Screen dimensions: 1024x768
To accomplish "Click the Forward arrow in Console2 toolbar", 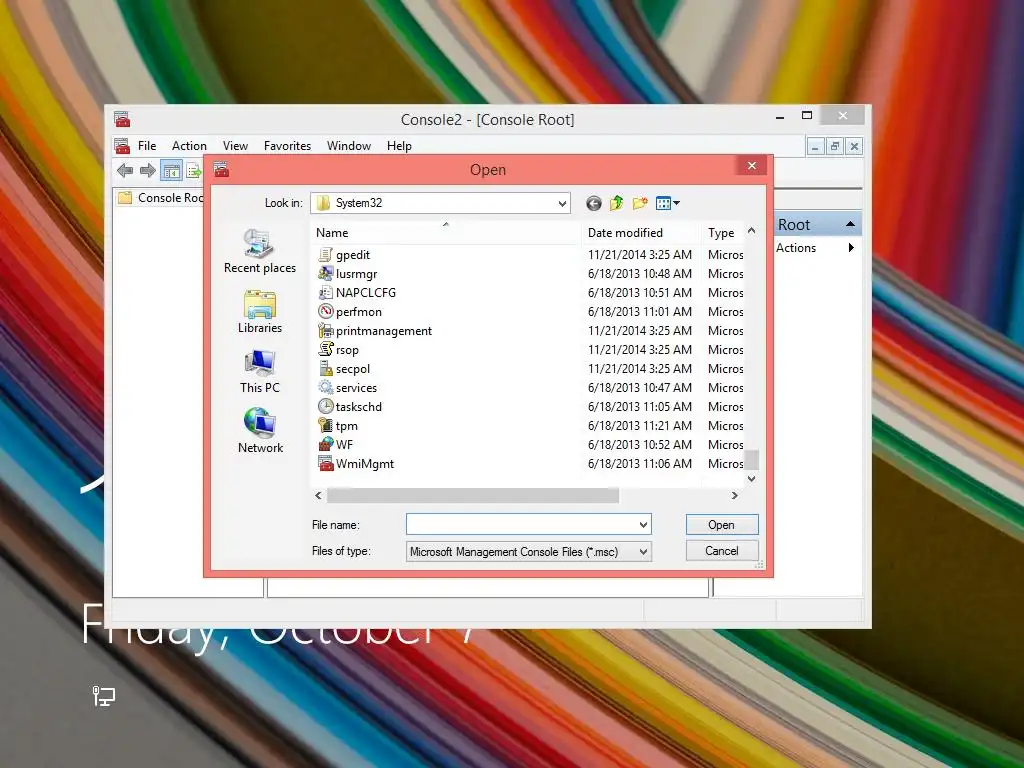I will click(x=148, y=171).
